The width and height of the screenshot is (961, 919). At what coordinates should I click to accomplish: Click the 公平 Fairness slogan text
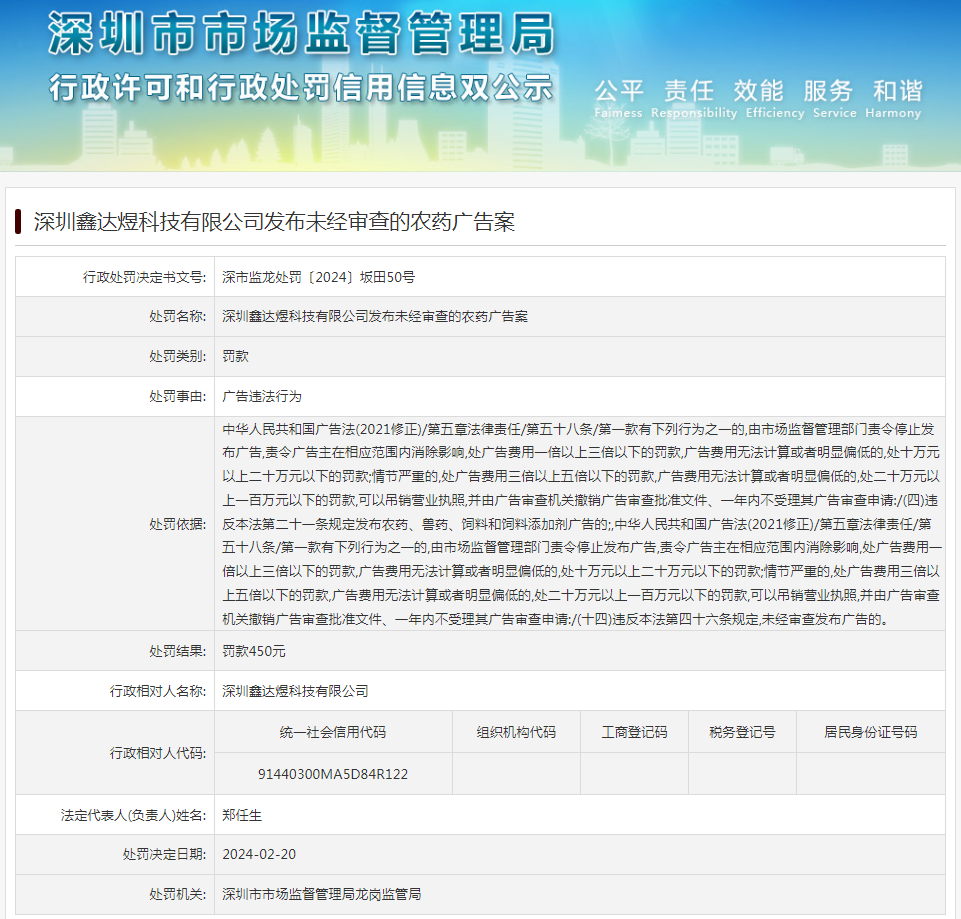(x=618, y=98)
